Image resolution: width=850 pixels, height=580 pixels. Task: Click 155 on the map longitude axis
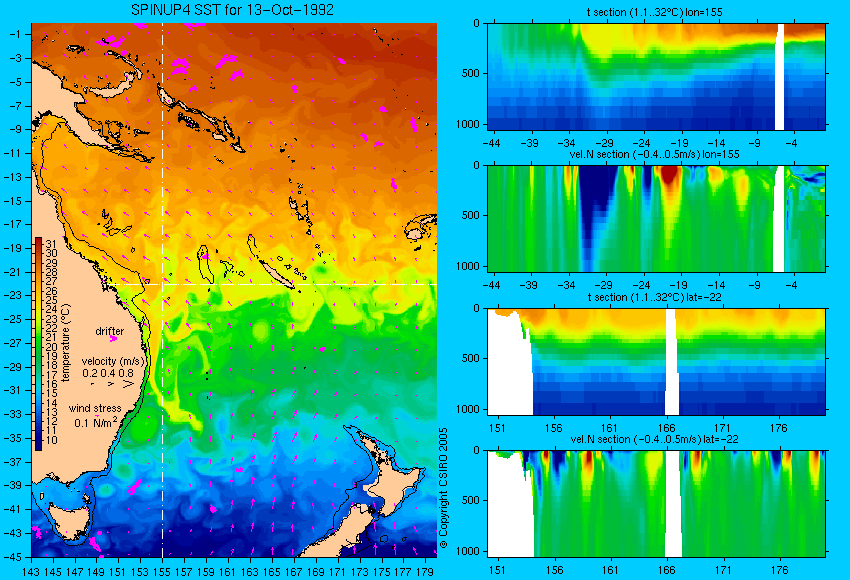click(162, 571)
